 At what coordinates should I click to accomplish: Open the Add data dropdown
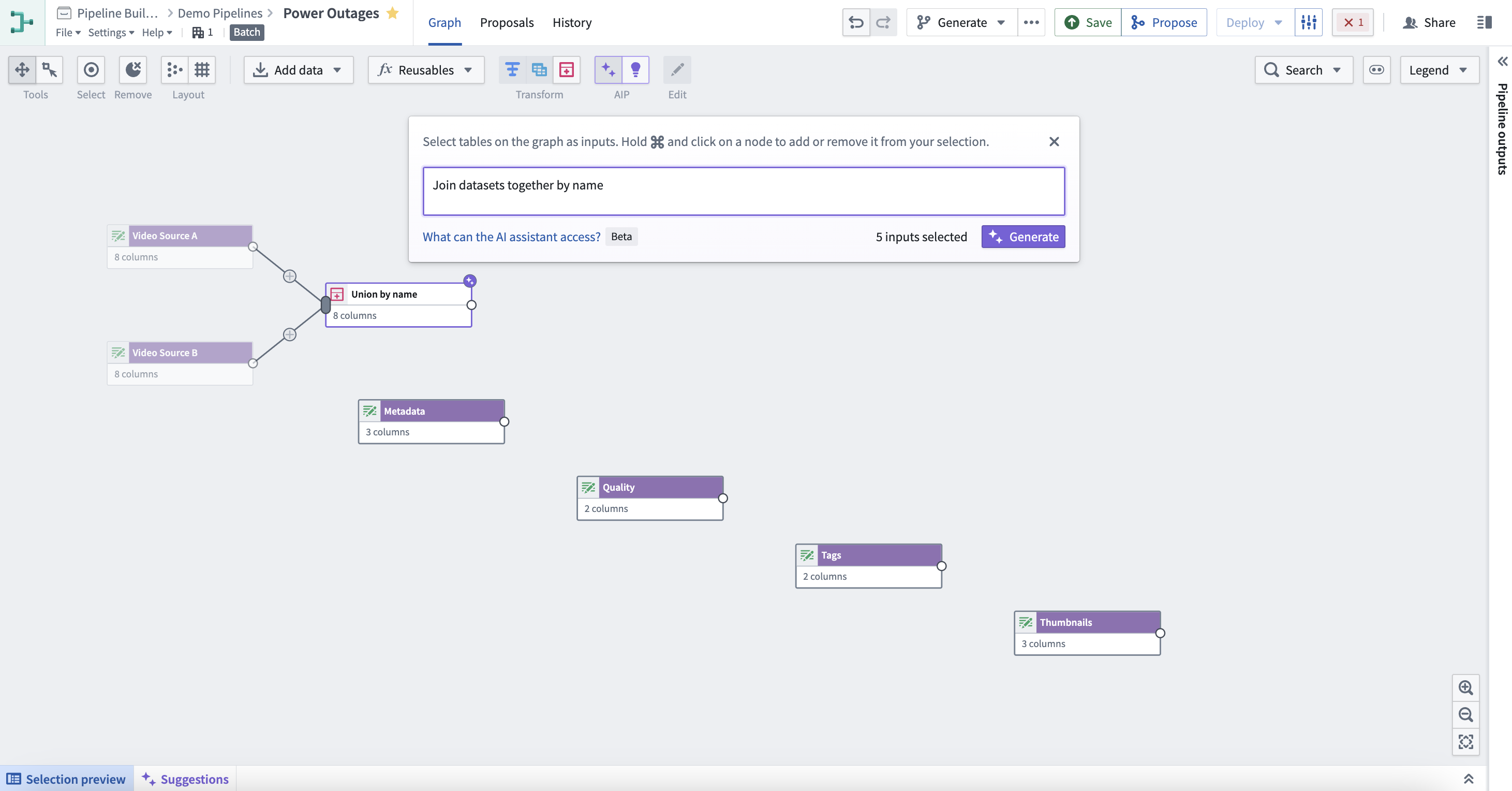[299, 70]
